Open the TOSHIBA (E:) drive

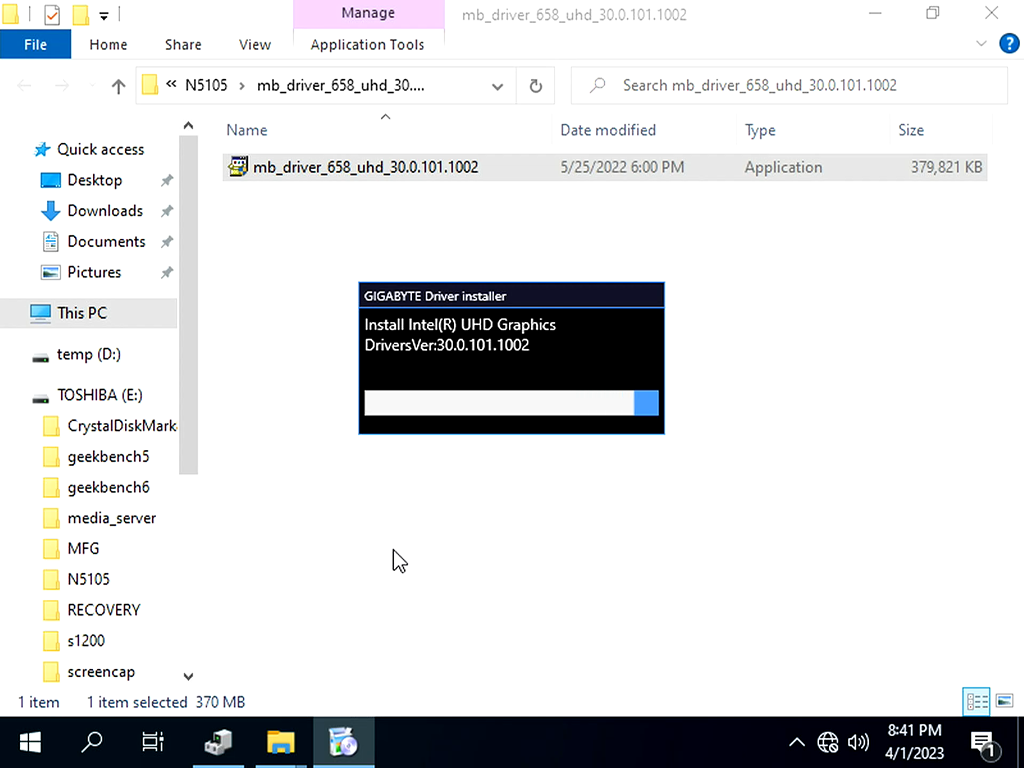(99, 395)
